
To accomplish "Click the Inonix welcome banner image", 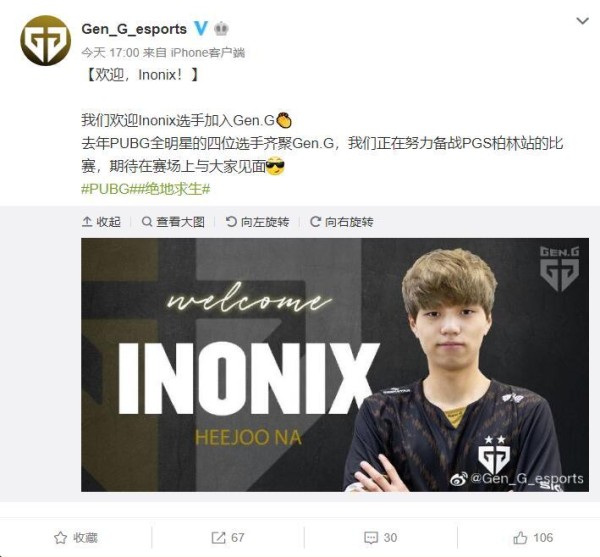I will coord(335,365).
